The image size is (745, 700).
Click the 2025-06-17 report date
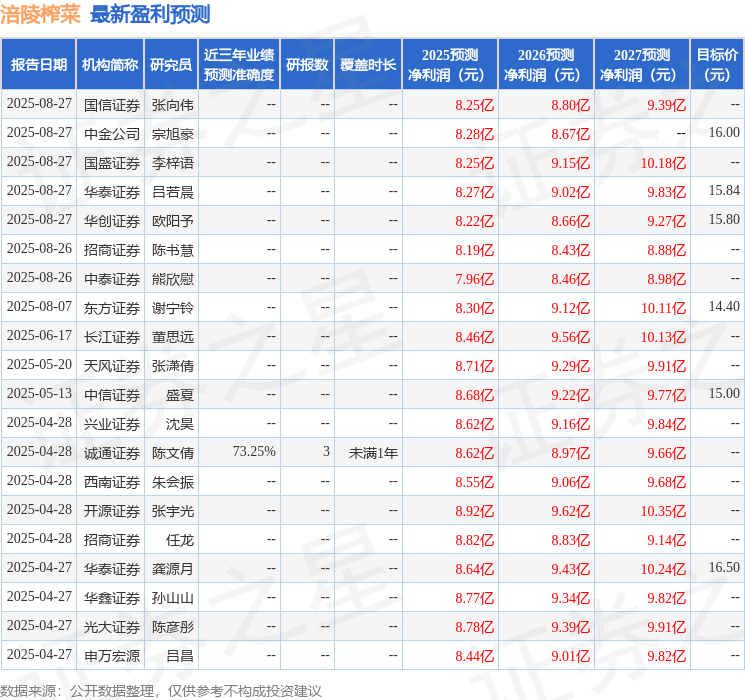[39, 335]
